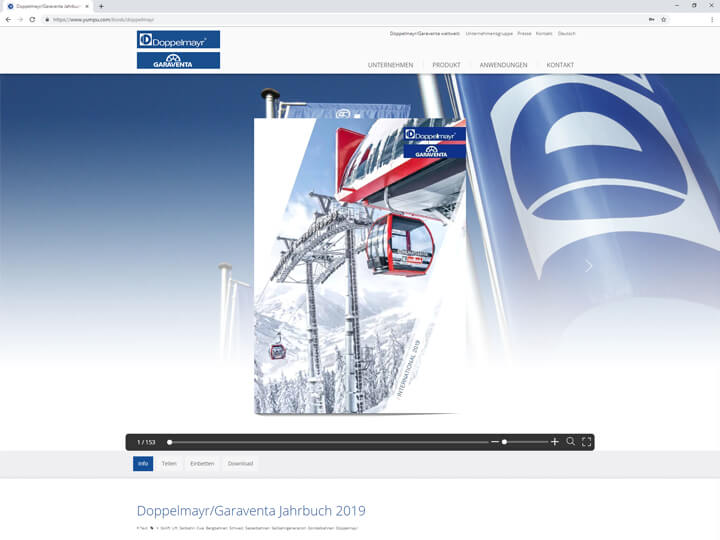This screenshot has height=540, width=720.
Task: Open the KONTAKT main navigation item
Action: [560, 65]
